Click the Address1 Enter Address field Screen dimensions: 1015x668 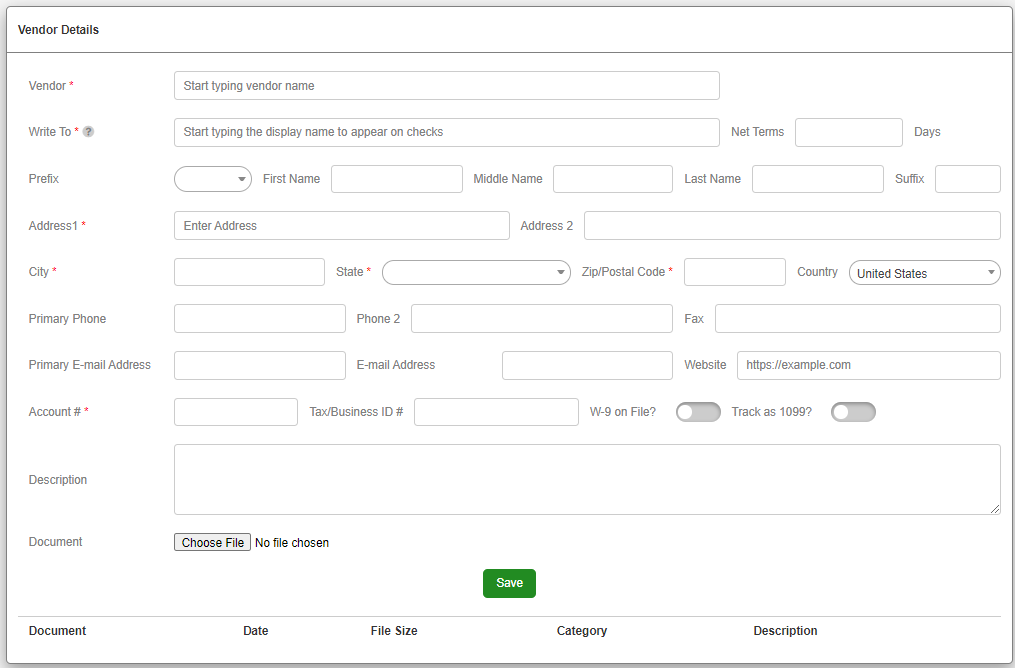pyautogui.click(x=342, y=225)
